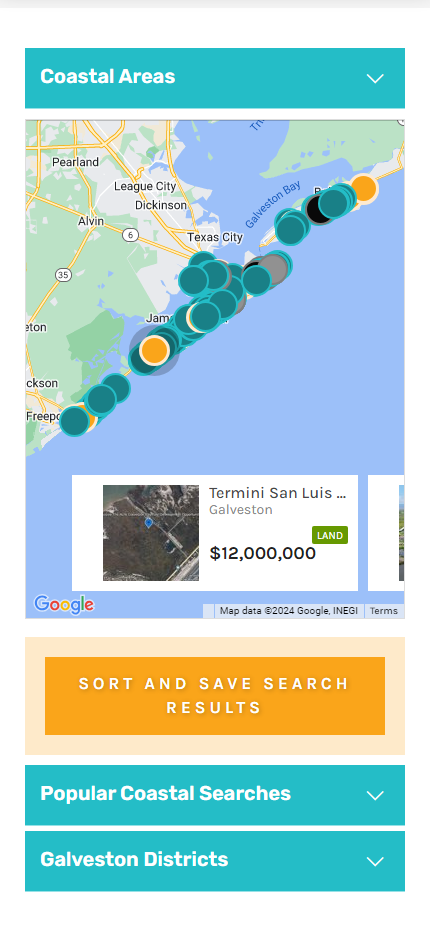Click the Galveston subtitle on listing card

click(x=241, y=510)
